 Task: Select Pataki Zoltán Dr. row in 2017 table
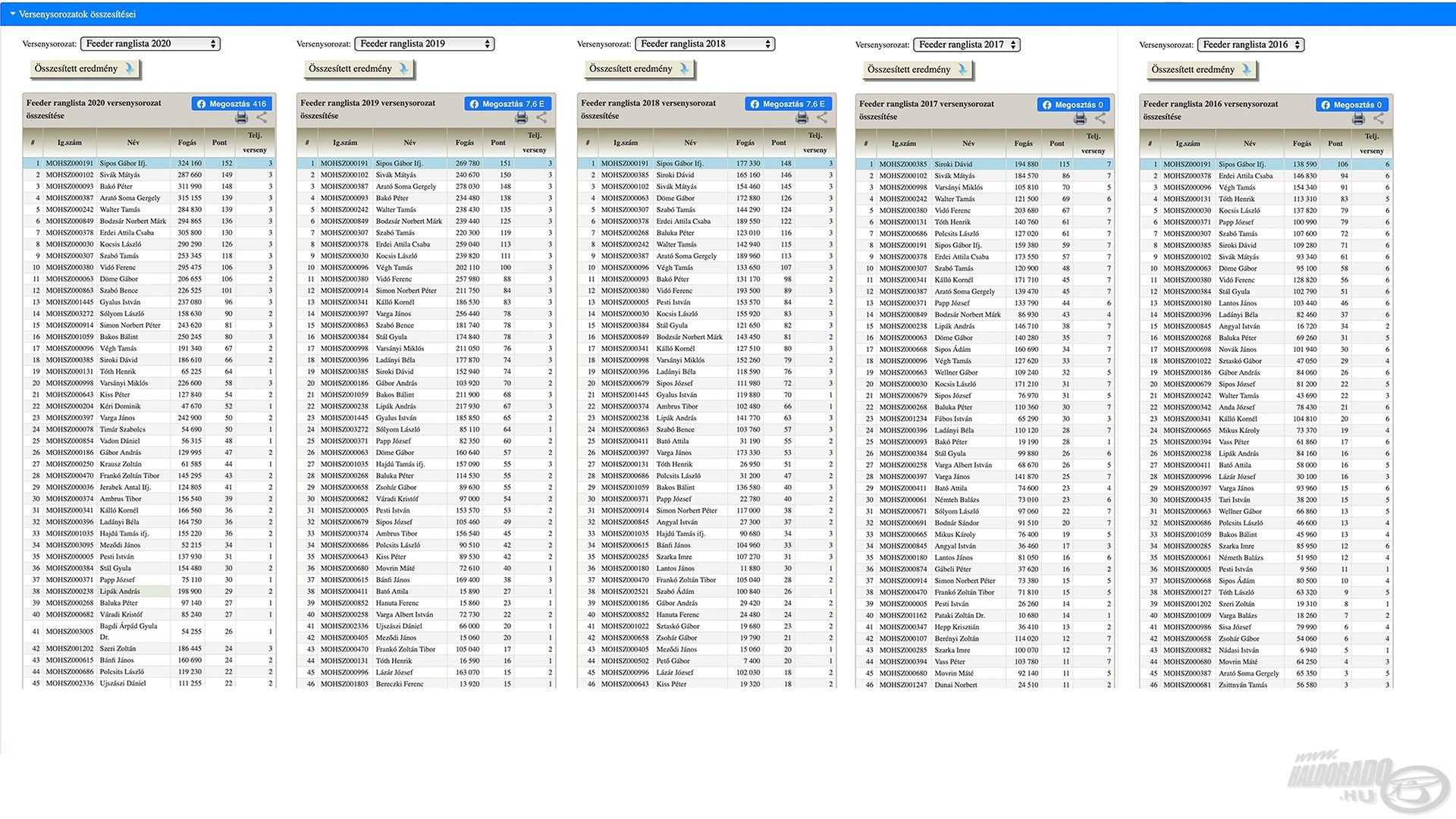point(985,616)
